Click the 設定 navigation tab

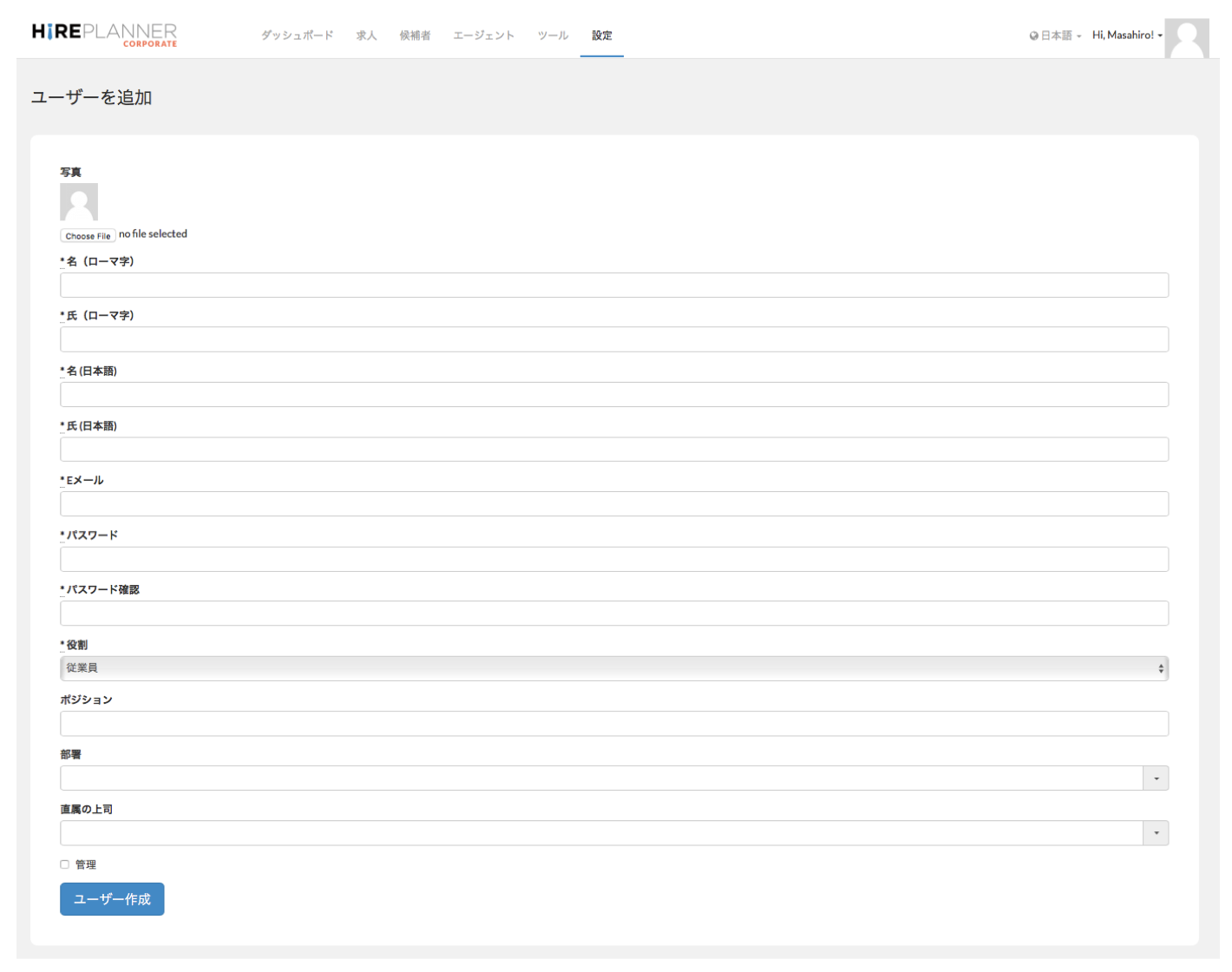click(602, 36)
